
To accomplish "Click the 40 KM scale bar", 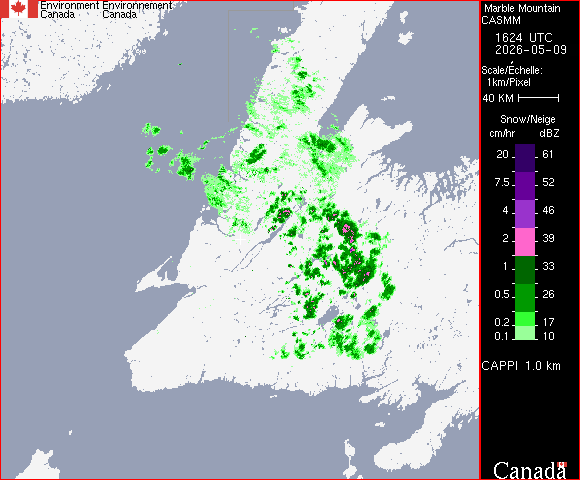I will [539, 98].
